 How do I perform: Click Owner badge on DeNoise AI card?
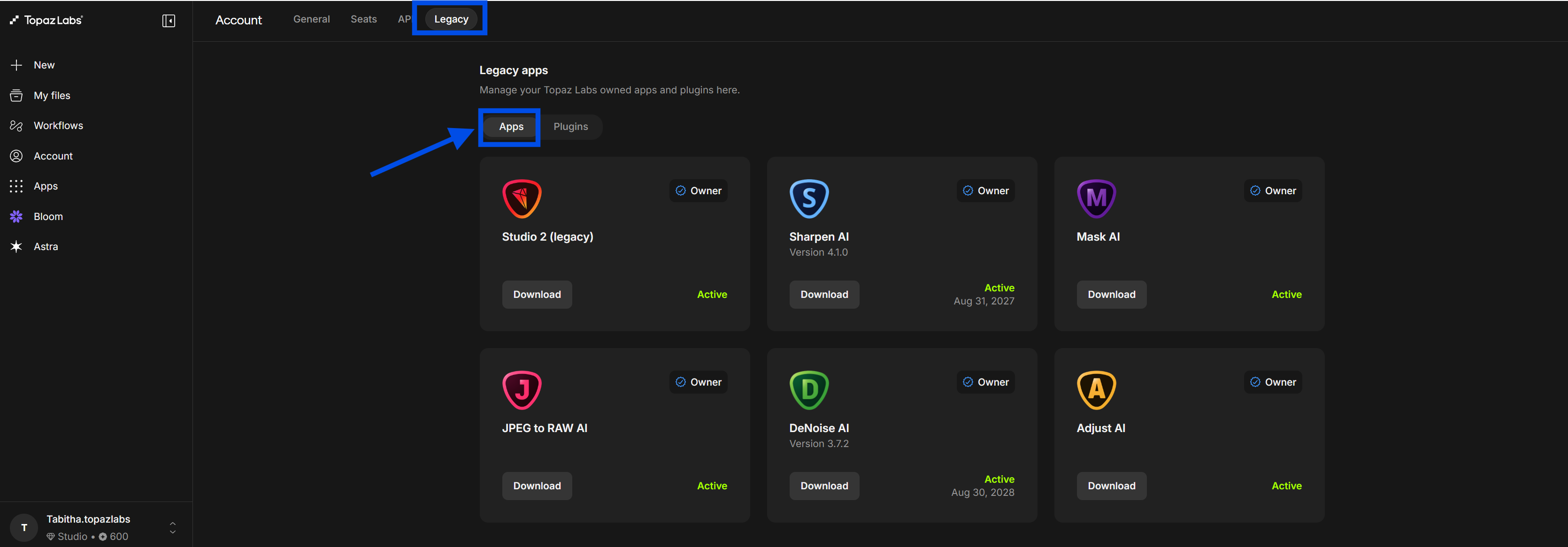point(985,382)
